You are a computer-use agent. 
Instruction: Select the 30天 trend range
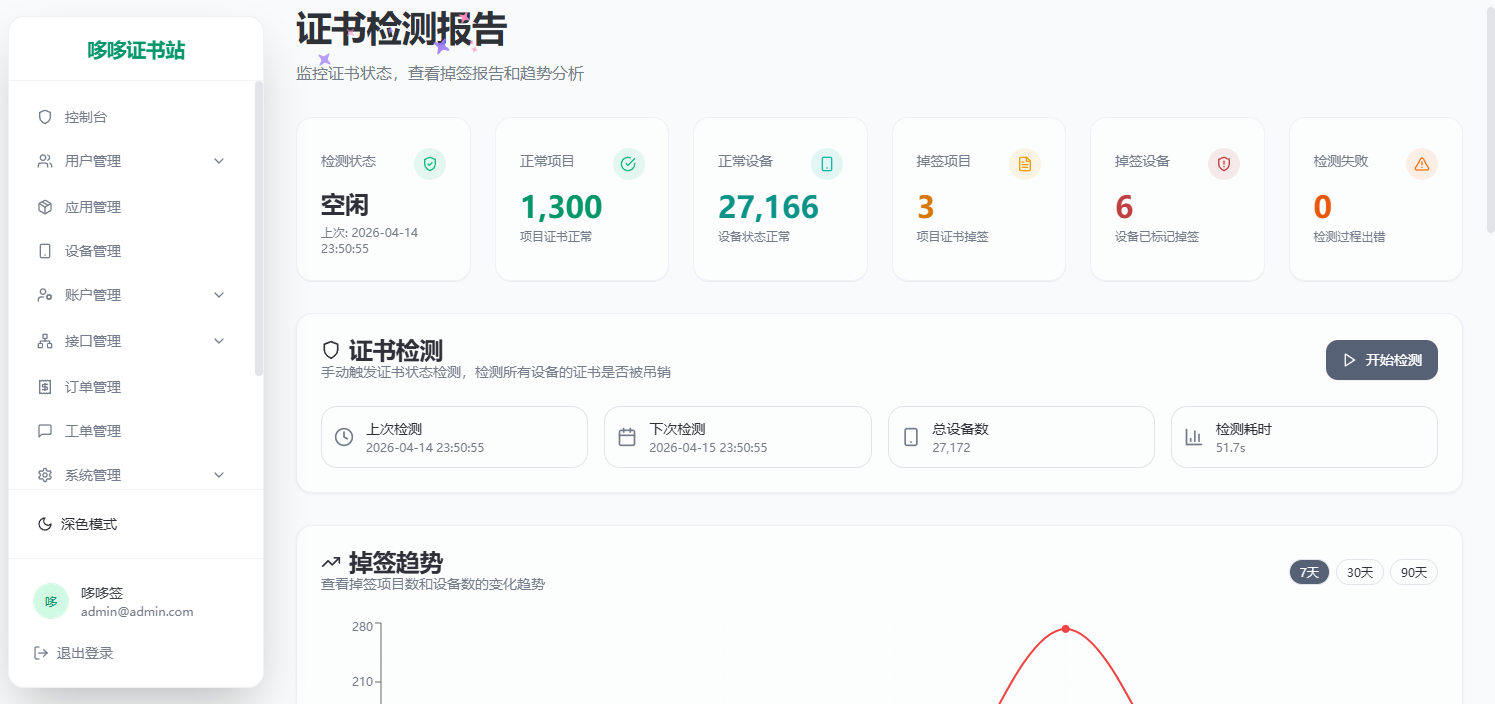(1360, 572)
